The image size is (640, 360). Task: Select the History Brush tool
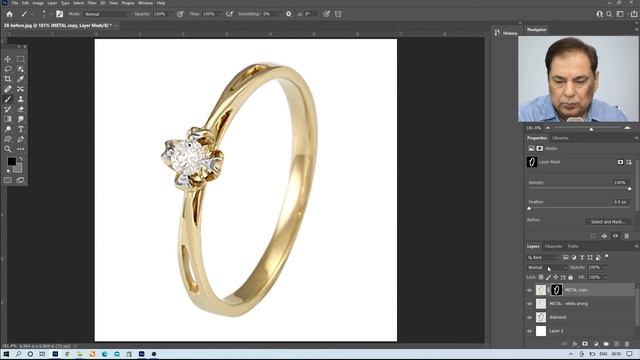coord(8,109)
